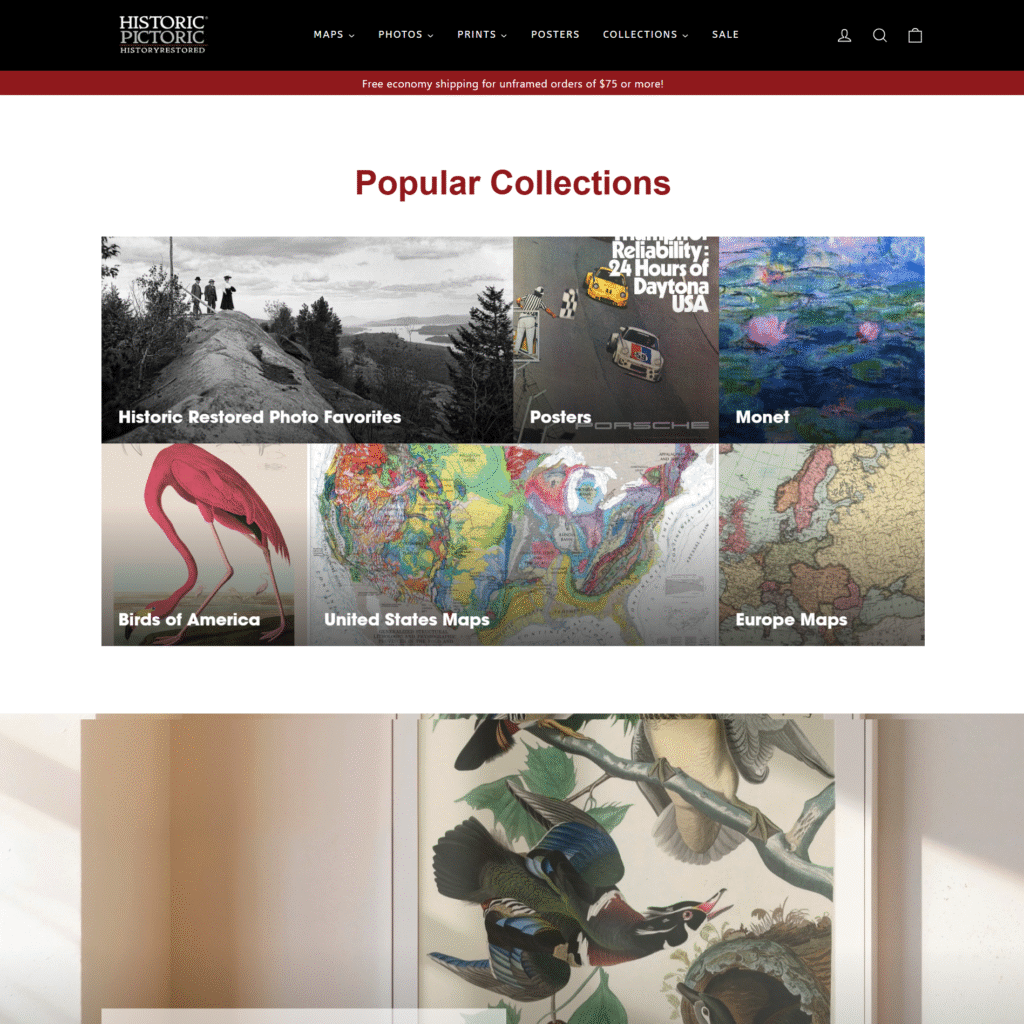Click the free economy shipping banner
The image size is (1024, 1024).
(x=512, y=84)
